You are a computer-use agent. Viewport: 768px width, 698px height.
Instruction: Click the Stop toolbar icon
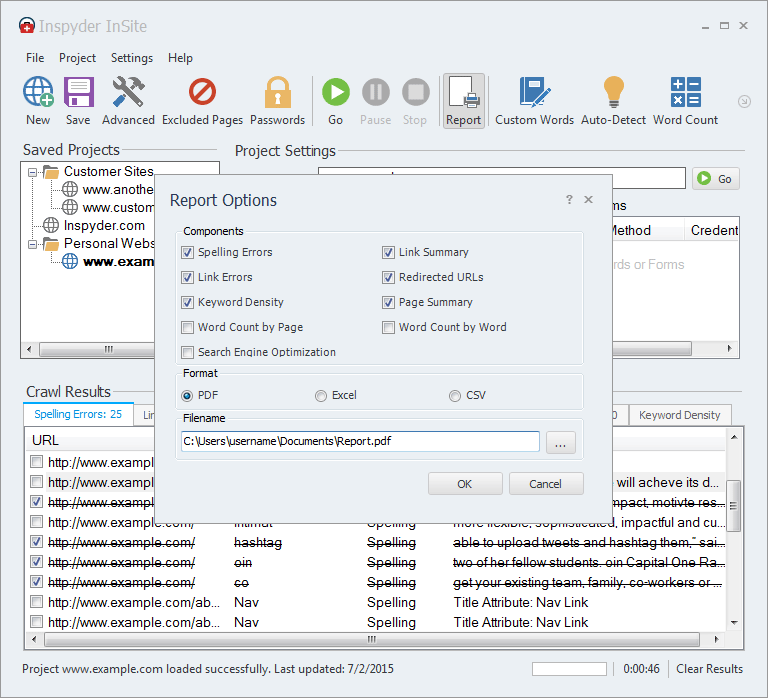(415, 92)
